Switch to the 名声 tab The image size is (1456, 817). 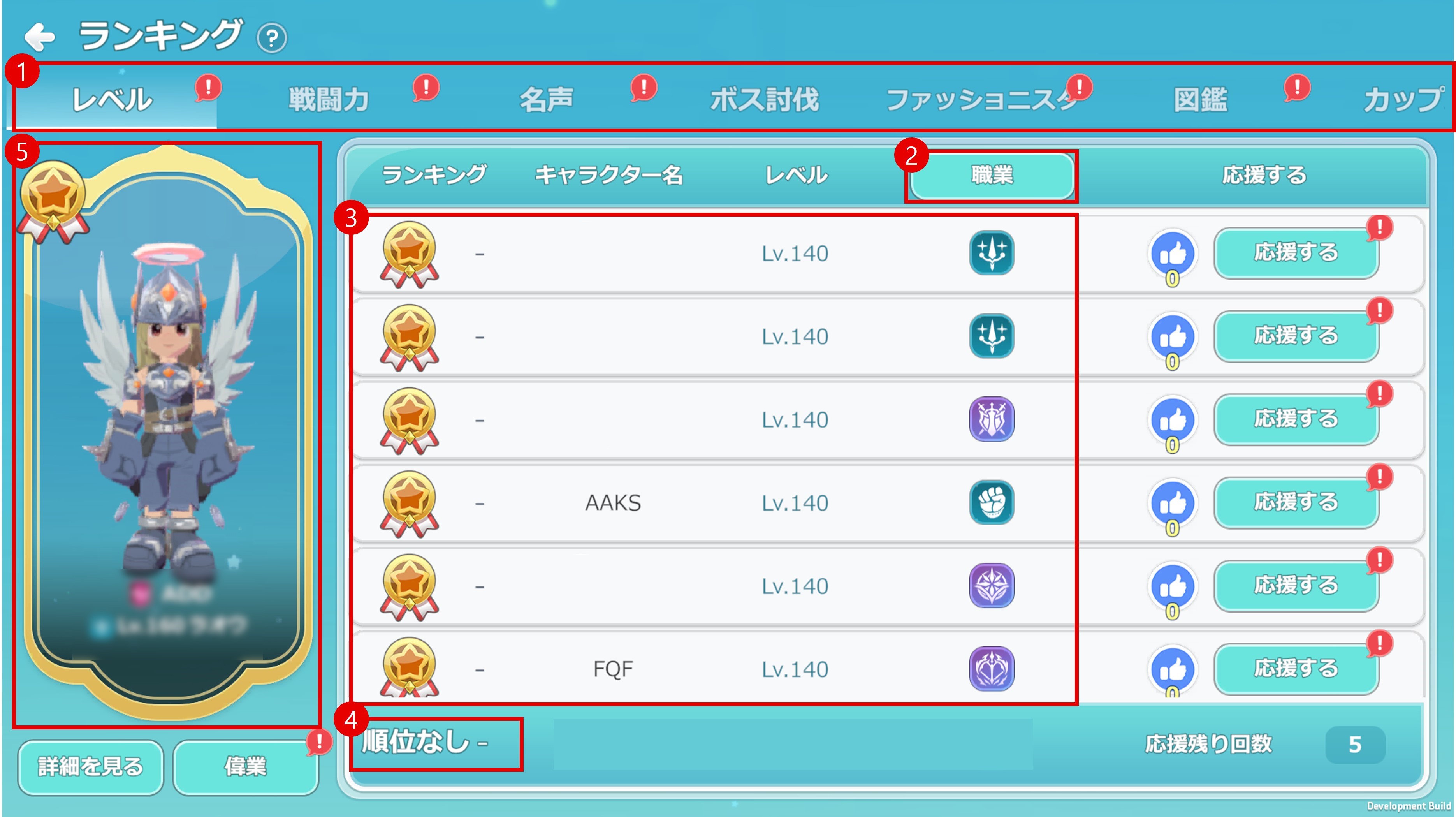[x=546, y=100]
